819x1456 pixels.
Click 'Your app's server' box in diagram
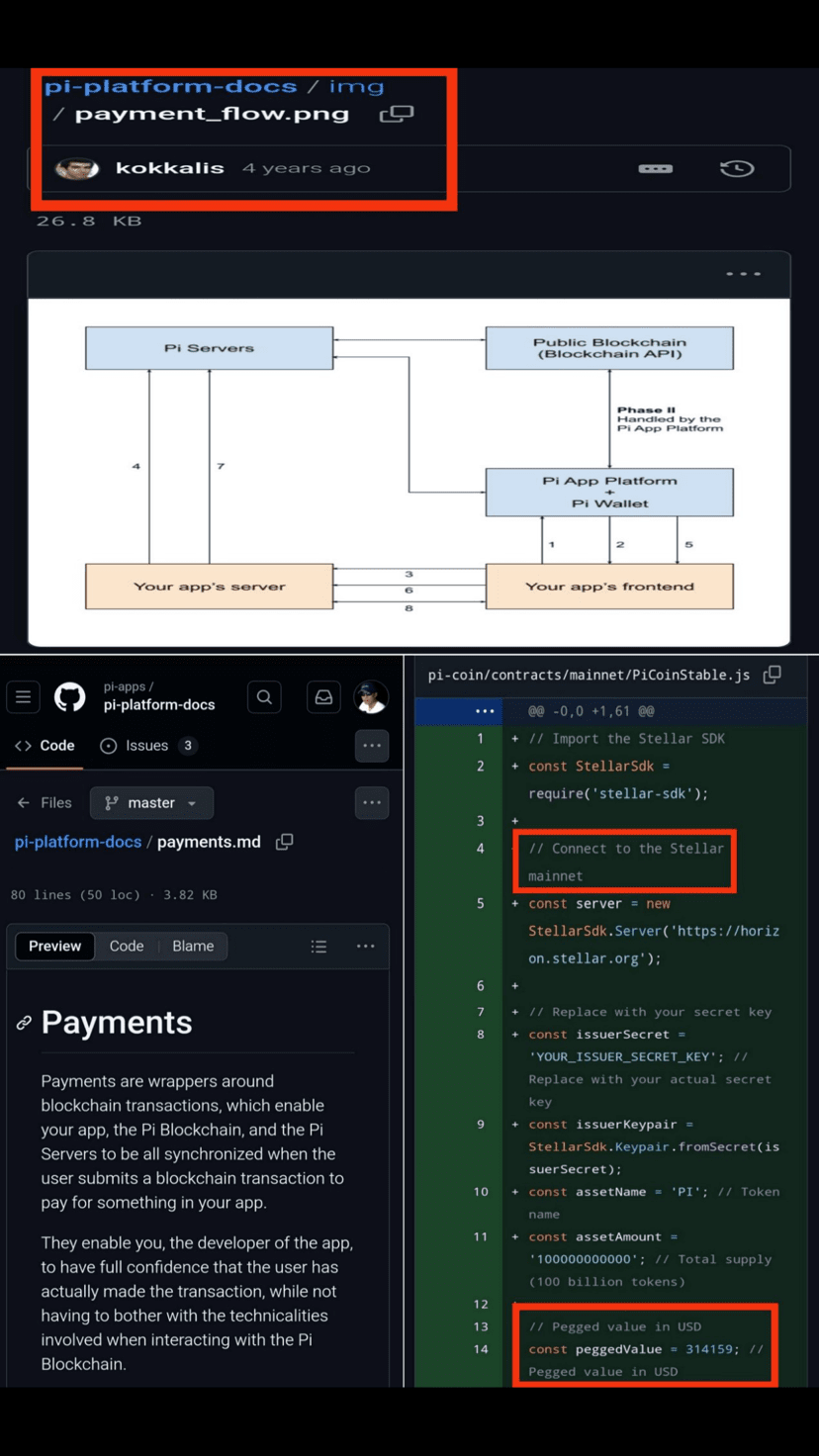click(x=210, y=587)
